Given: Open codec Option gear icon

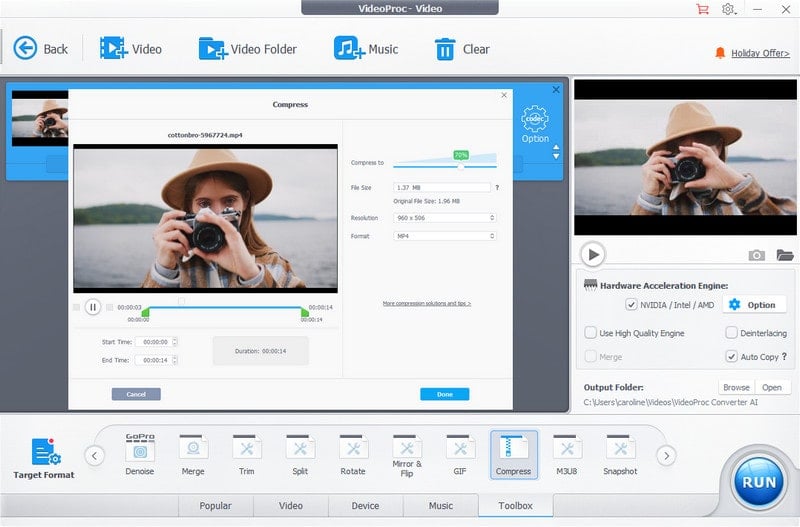Looking at the screenshot, I should [x=535, y=118].
